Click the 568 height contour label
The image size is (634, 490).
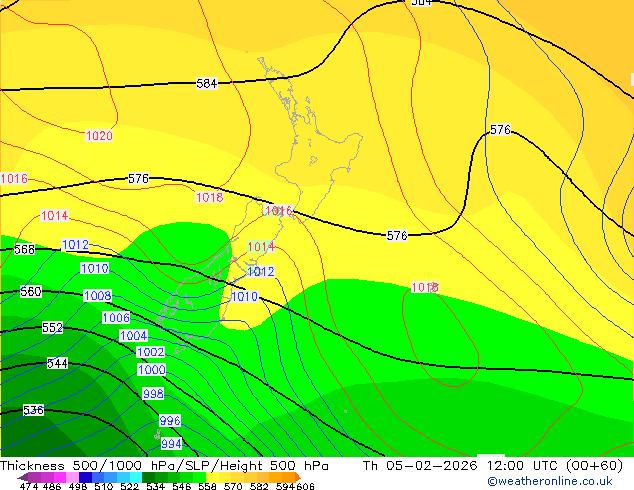click(x=24, y=249)
